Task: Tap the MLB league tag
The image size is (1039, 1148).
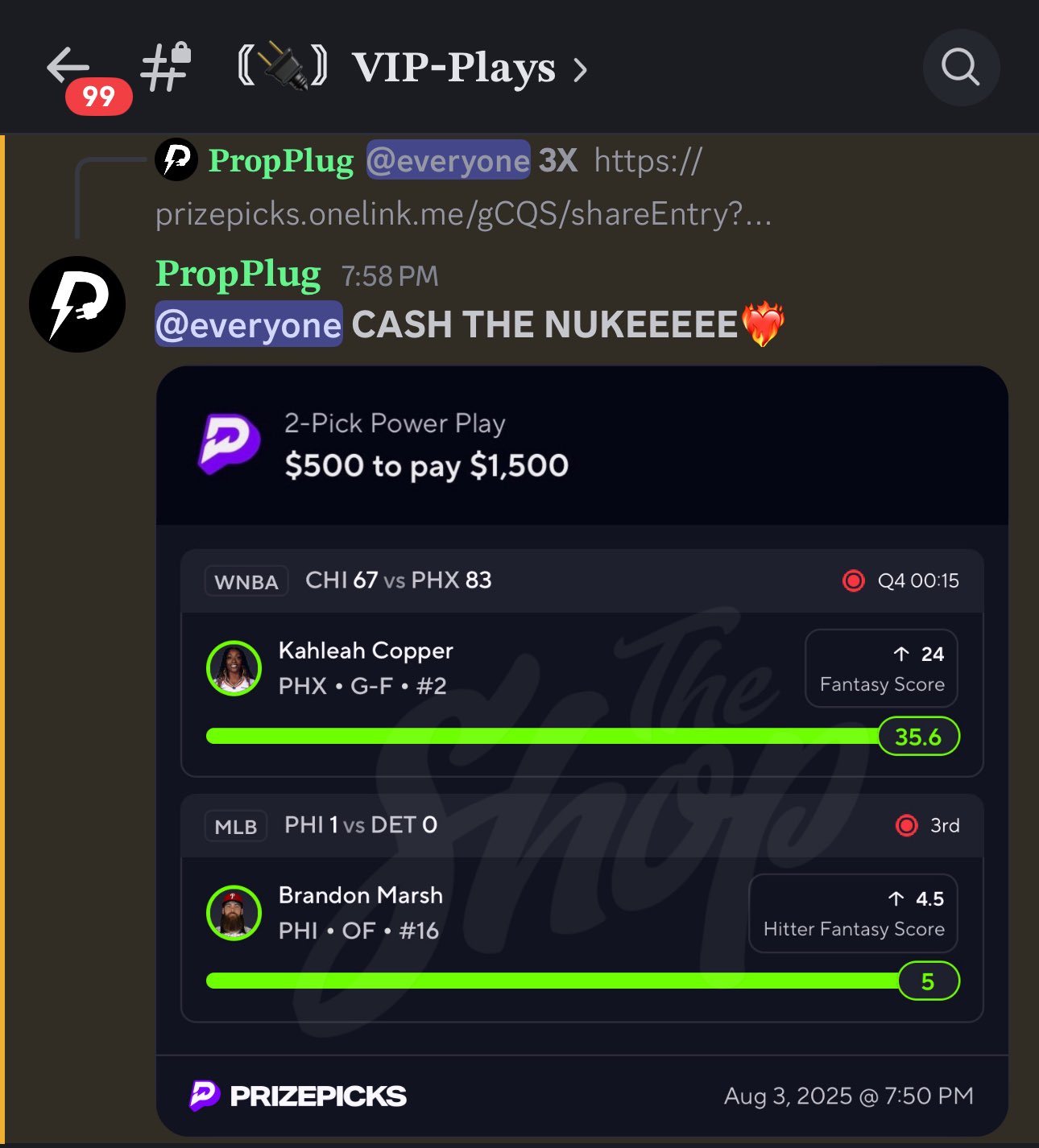Action: click(x=236, y=826)
